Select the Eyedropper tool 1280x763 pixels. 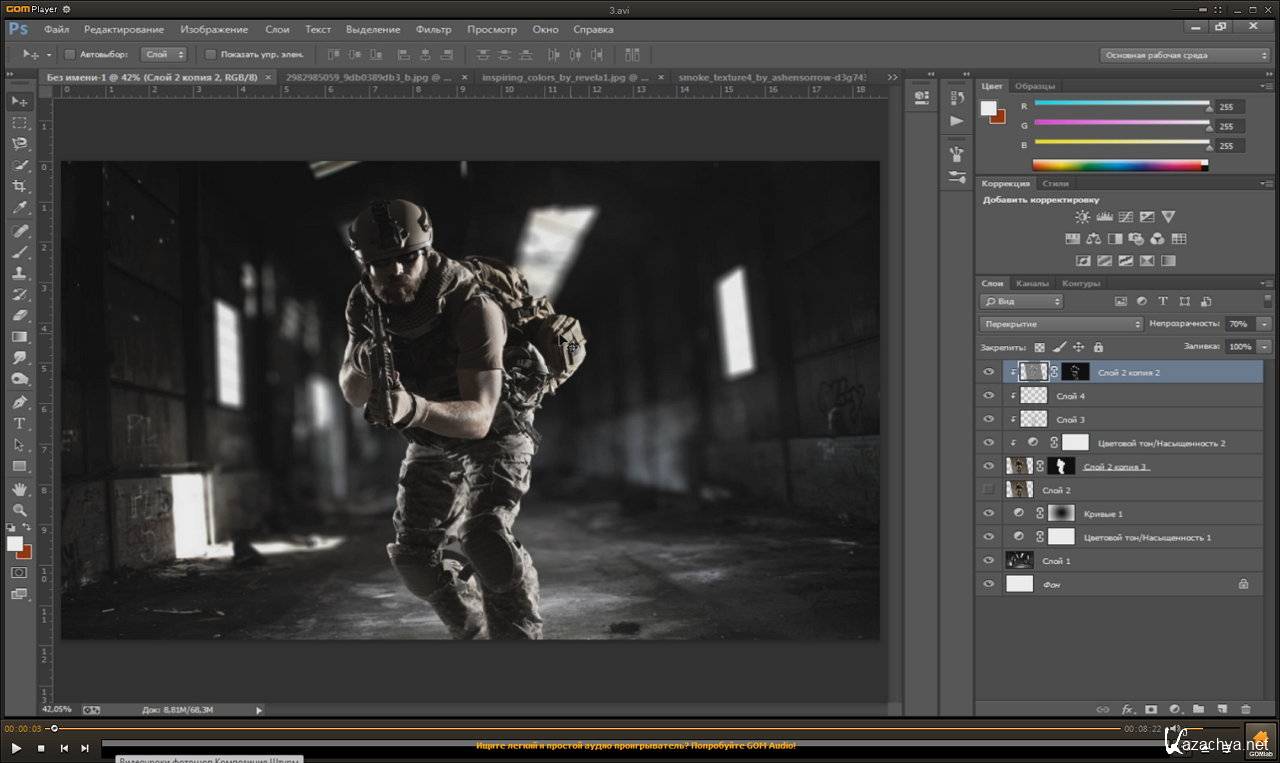coord(19,209)
